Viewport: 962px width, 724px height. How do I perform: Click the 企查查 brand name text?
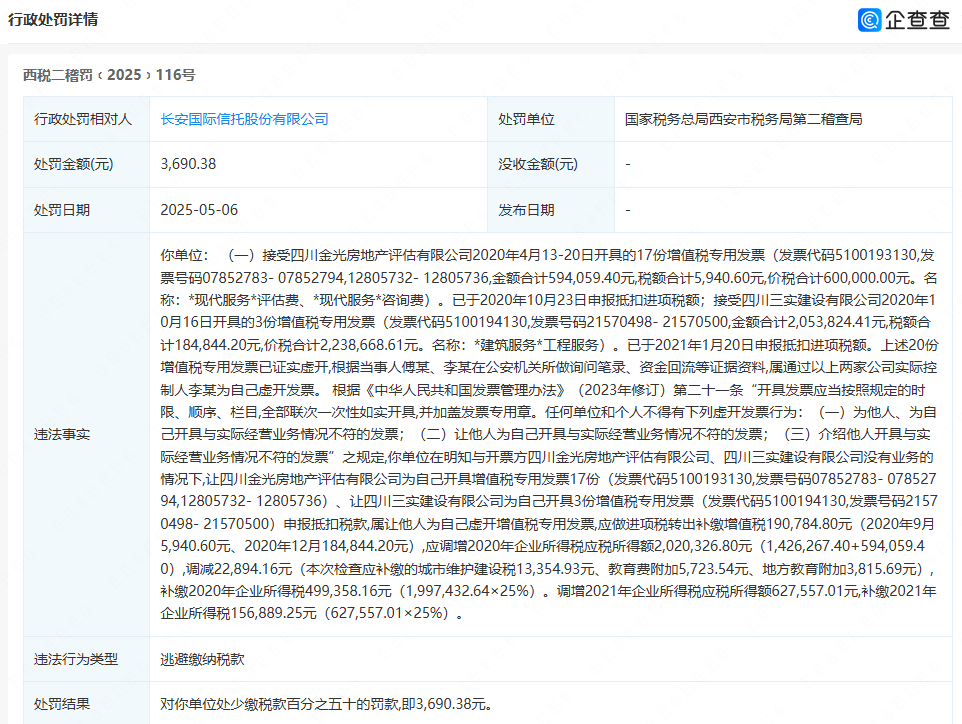pos(917,20)
